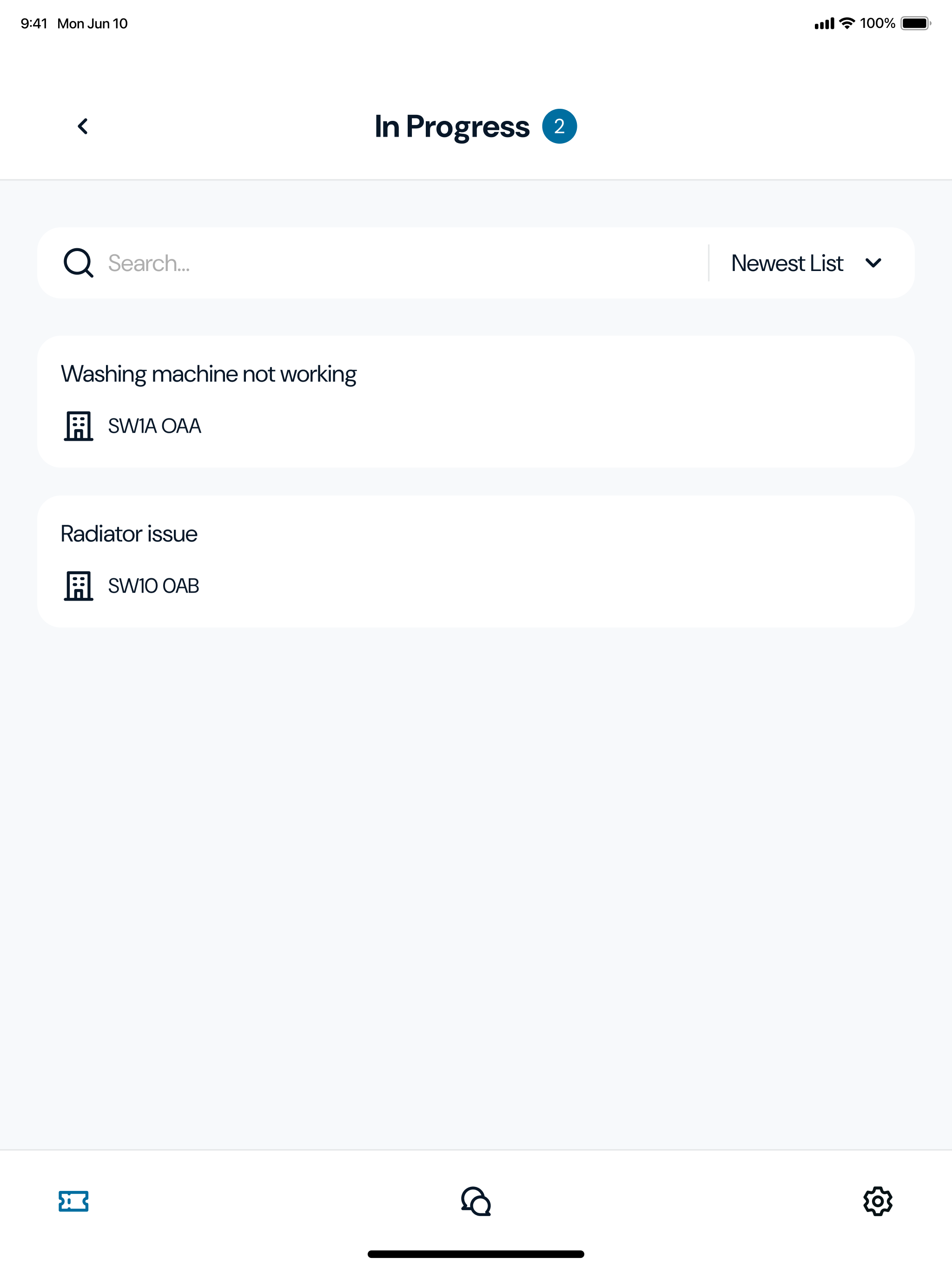Click the chevron next to Newest List
This screenshot has width=952, height=1270.
[873, 263]
